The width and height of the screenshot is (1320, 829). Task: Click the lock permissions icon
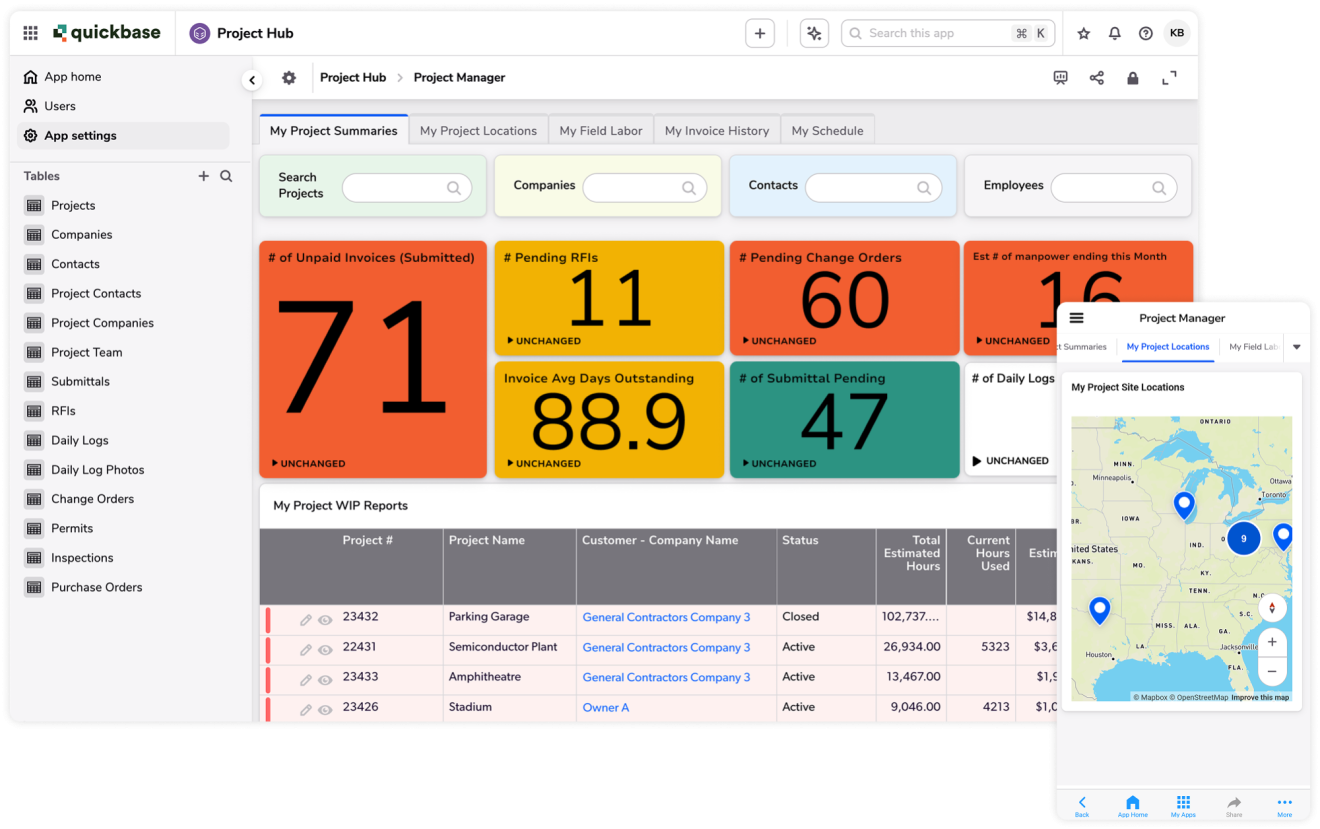click(x=1133, y=77)
